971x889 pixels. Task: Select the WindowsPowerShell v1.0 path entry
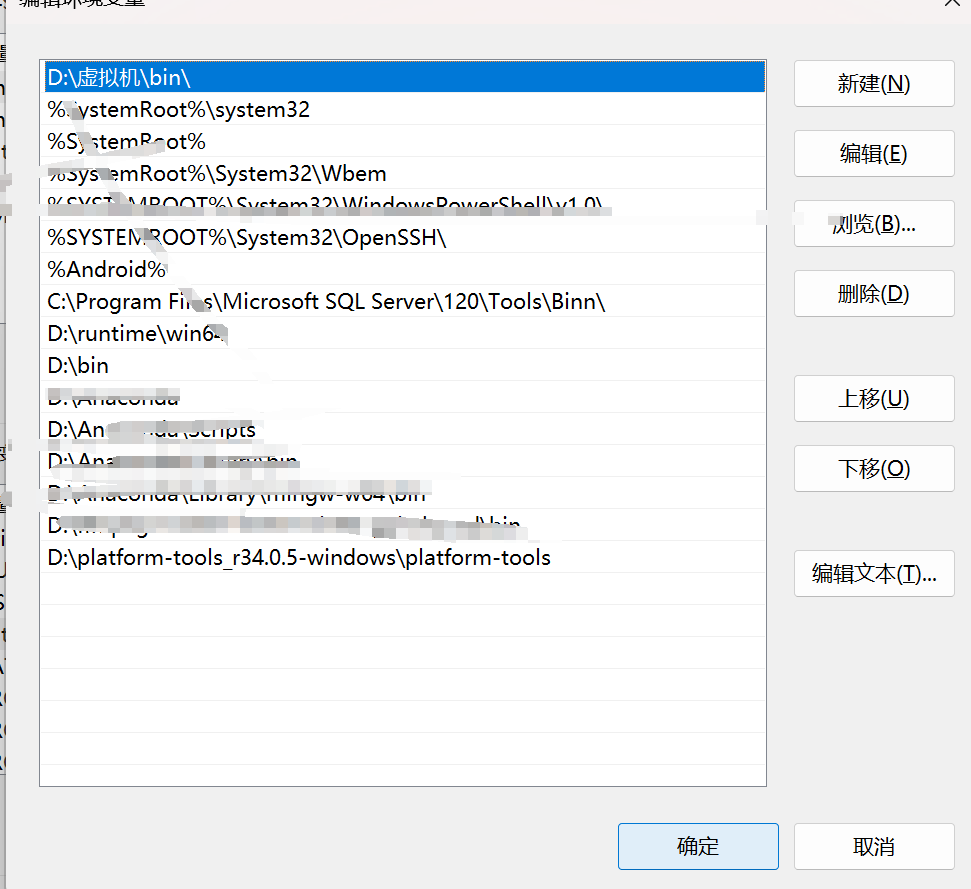pyautogui.click(x=300, y=205)
